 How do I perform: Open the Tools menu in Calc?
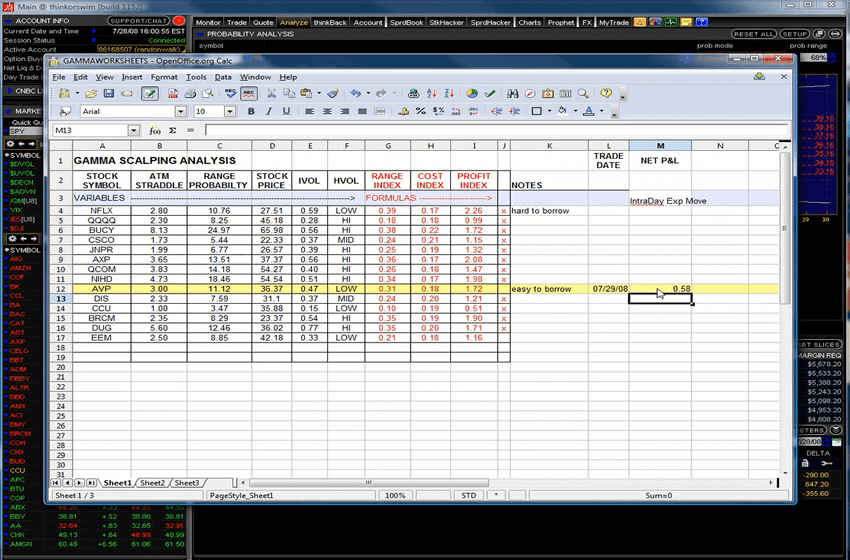click(196, 77)
